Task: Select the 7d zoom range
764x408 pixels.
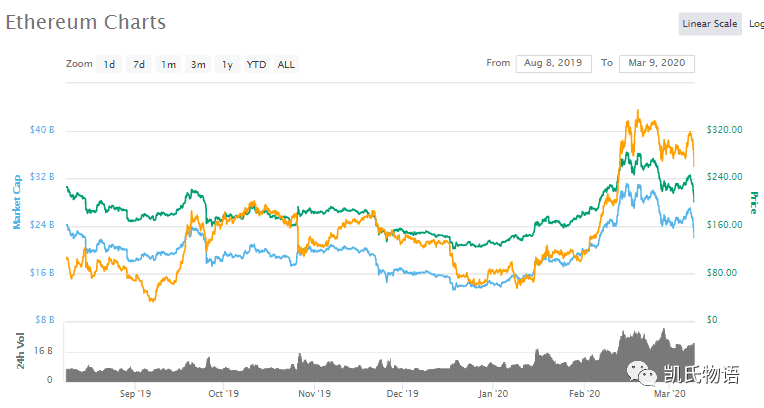Action: point(139,64)
